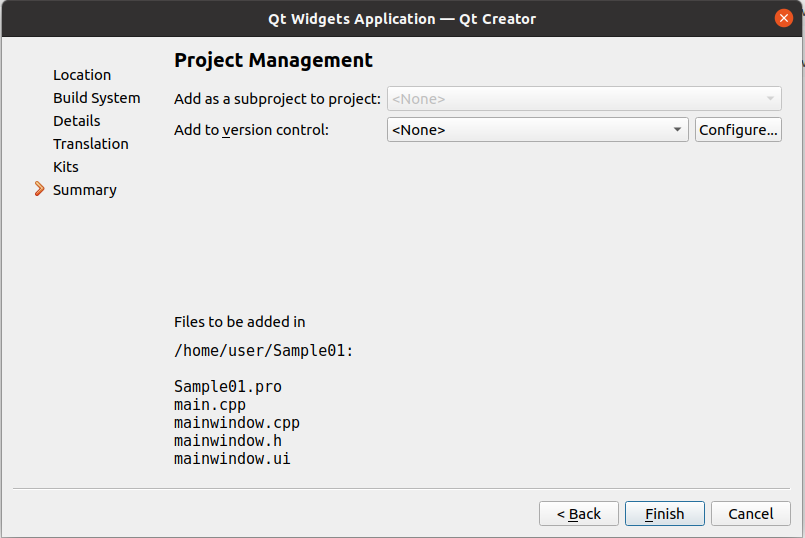
Task: Expand the version control dropdown
Action: pyautogui.click(x=537, y=130)
